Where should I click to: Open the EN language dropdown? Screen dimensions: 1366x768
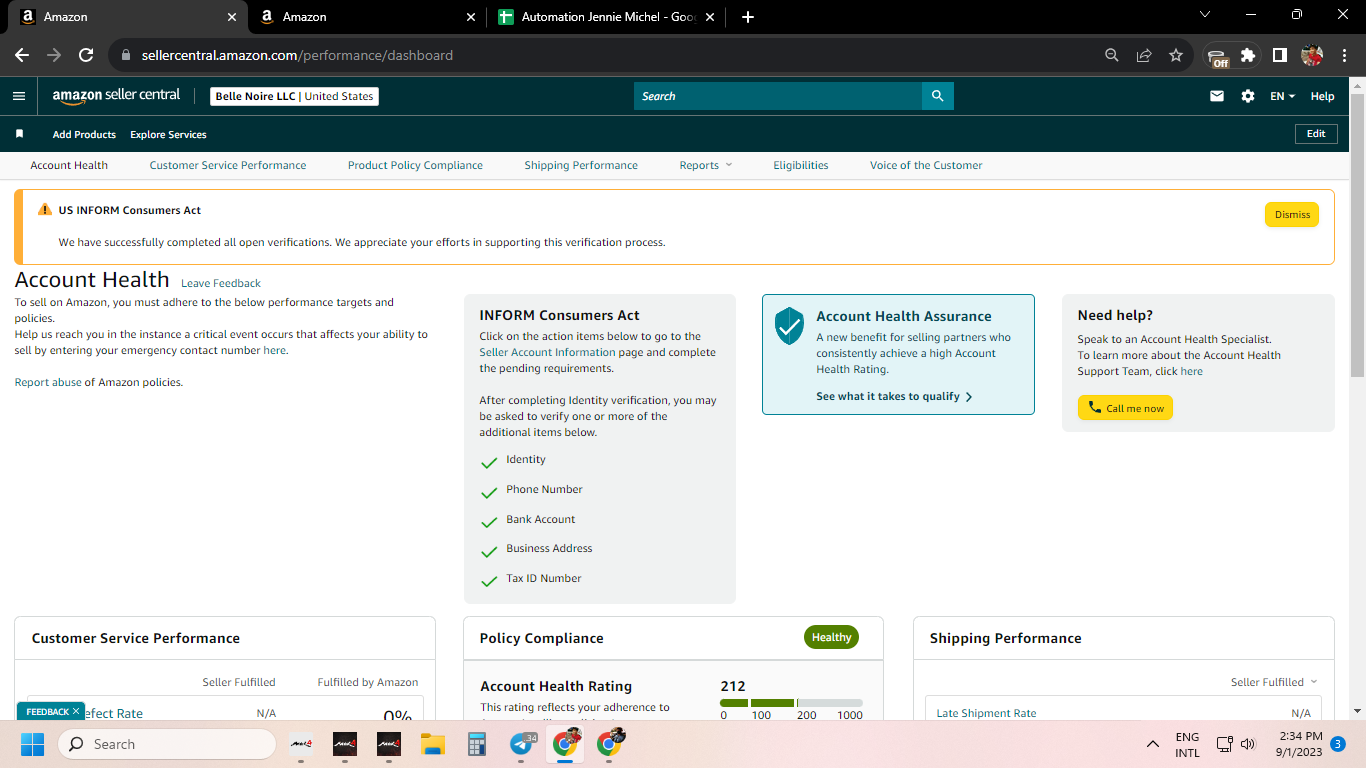click(1282, 96)
